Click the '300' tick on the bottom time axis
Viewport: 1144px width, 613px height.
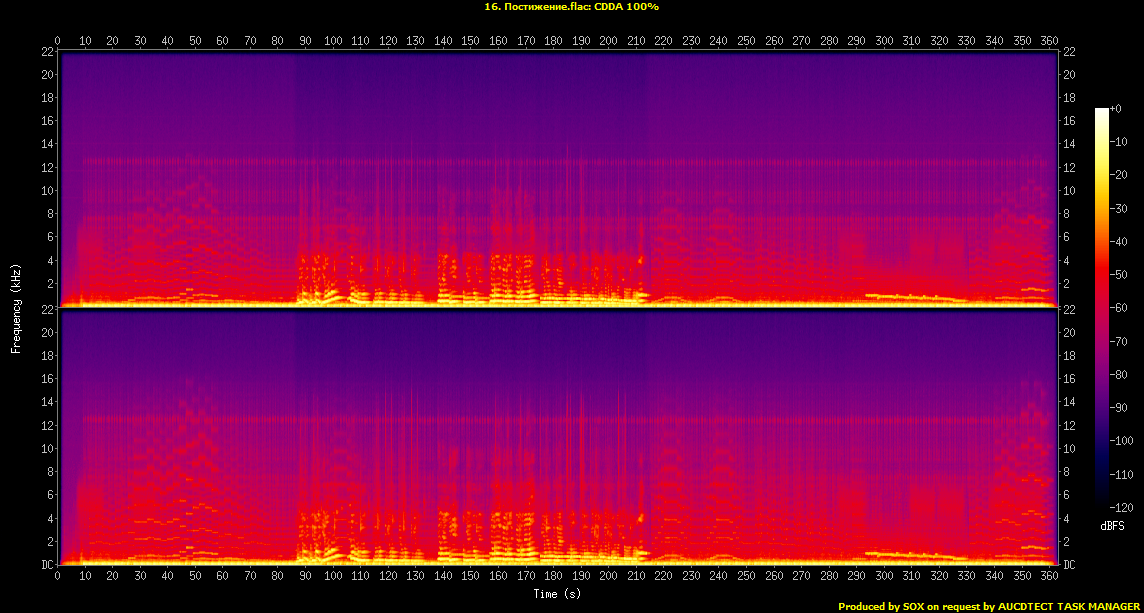point(883,576)
